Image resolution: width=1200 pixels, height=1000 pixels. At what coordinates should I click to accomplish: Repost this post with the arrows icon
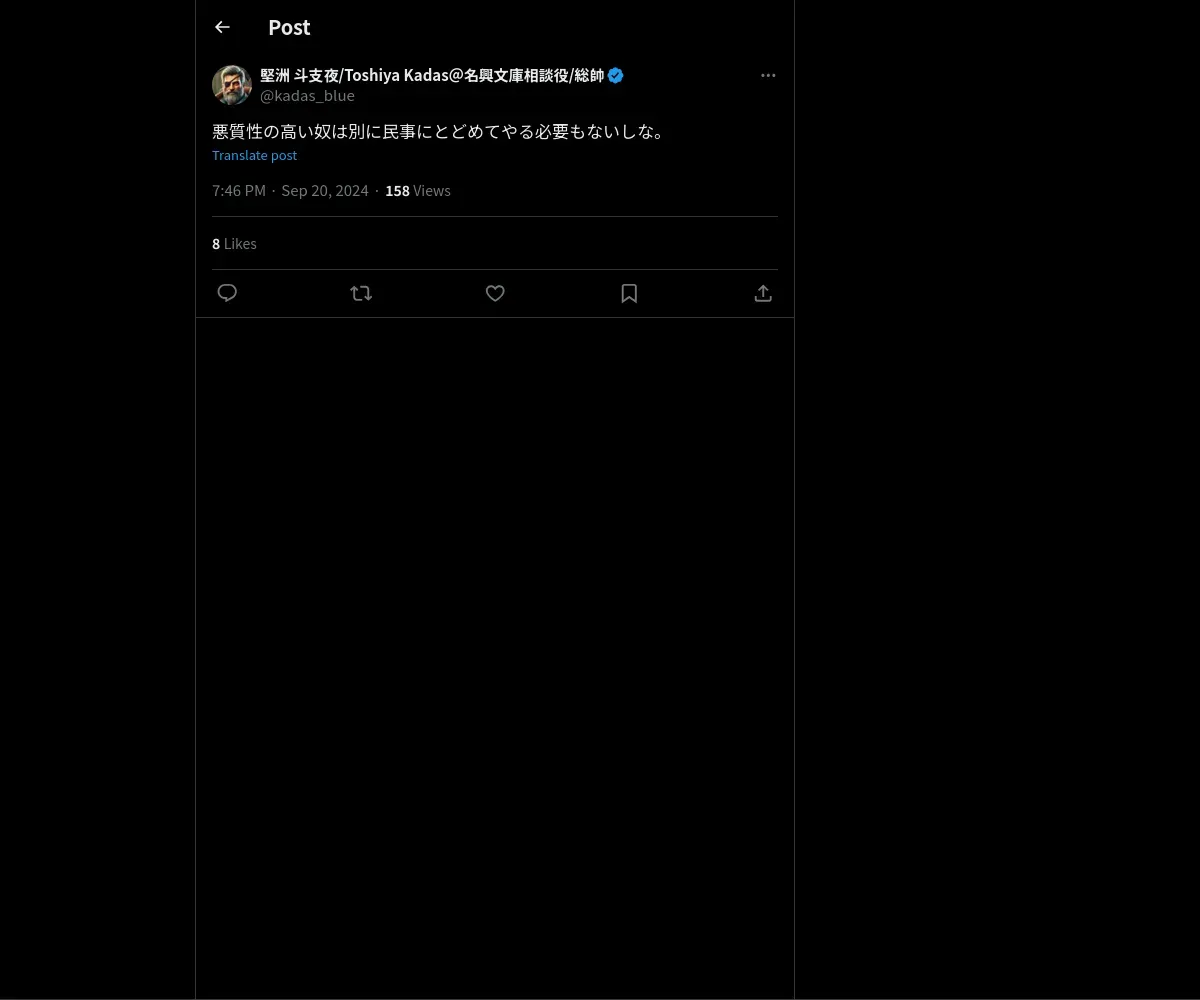[361, 293]
